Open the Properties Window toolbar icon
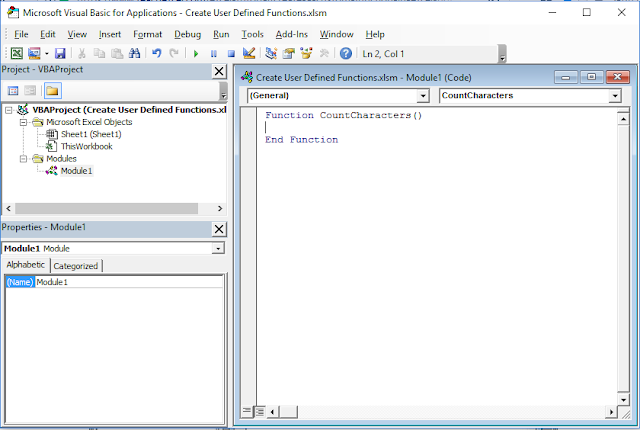Screen dimensions: 640x430 coord(289,53)
